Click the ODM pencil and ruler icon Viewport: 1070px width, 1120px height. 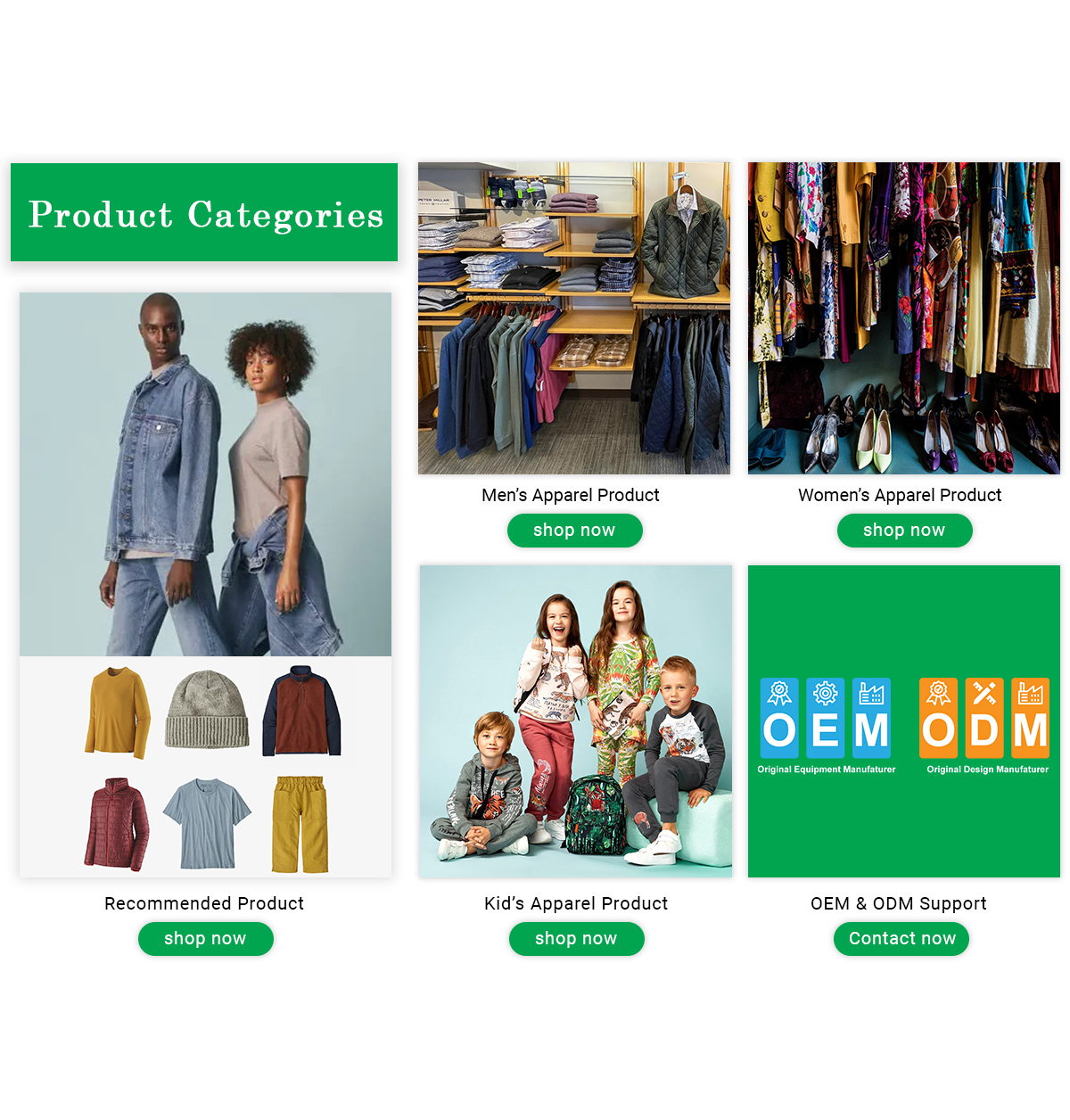[x=984, y=693]
